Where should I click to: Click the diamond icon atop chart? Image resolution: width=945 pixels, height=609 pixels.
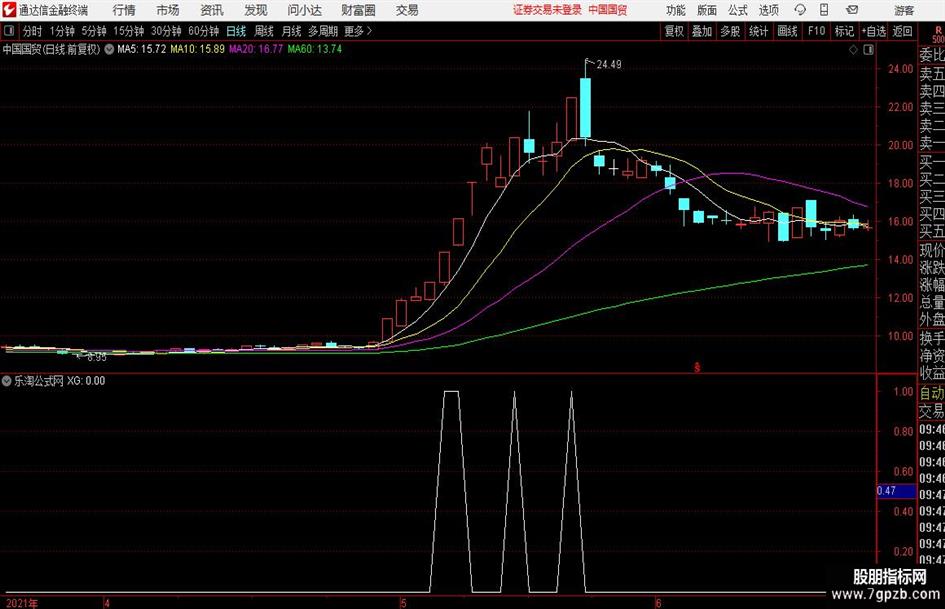pos(853,50)
